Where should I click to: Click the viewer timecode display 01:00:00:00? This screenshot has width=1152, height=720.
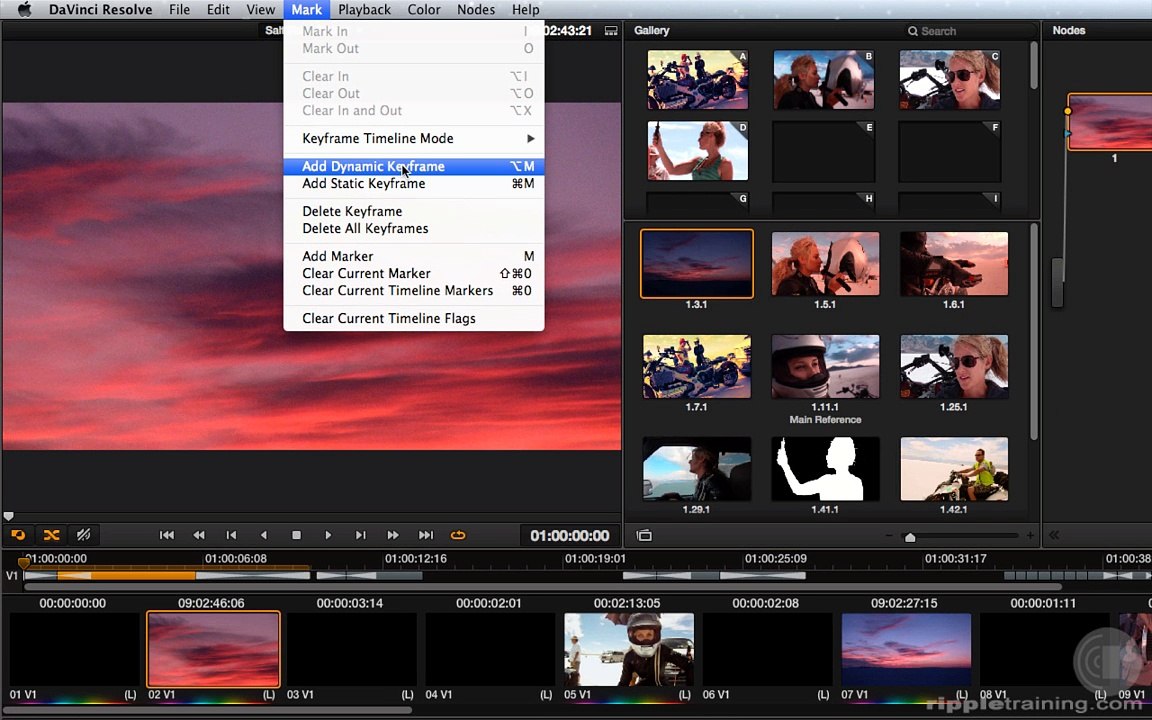coord(569,536)
